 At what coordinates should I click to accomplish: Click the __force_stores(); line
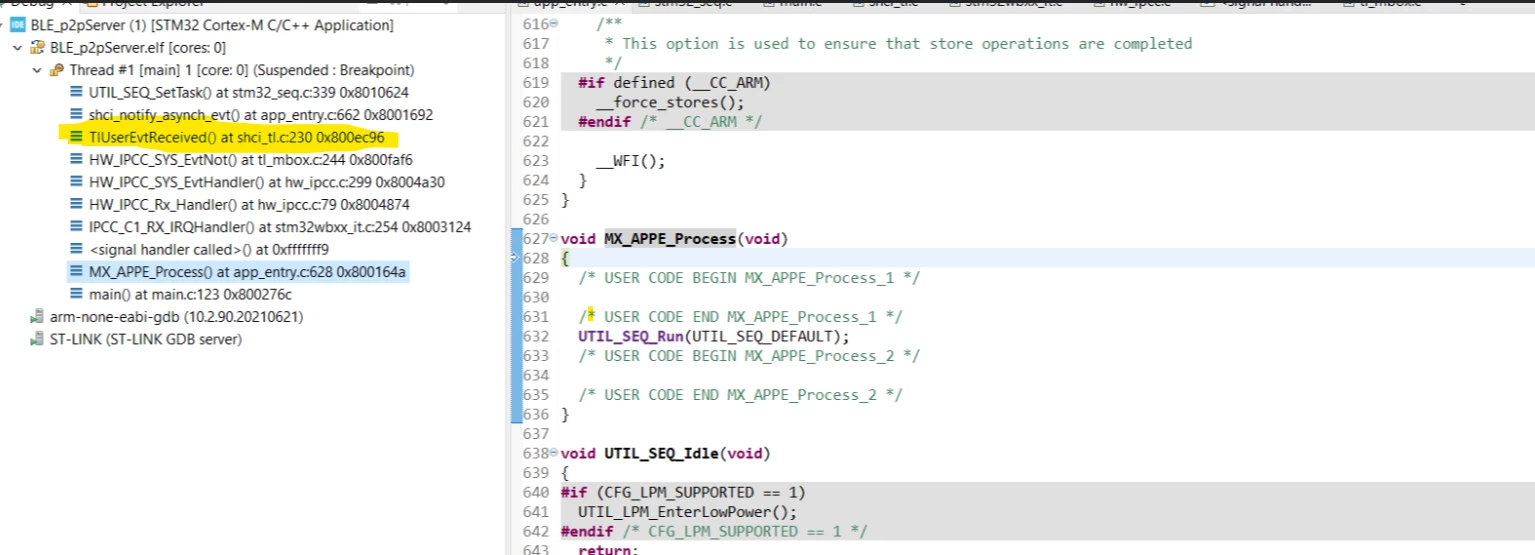(670, 102)
